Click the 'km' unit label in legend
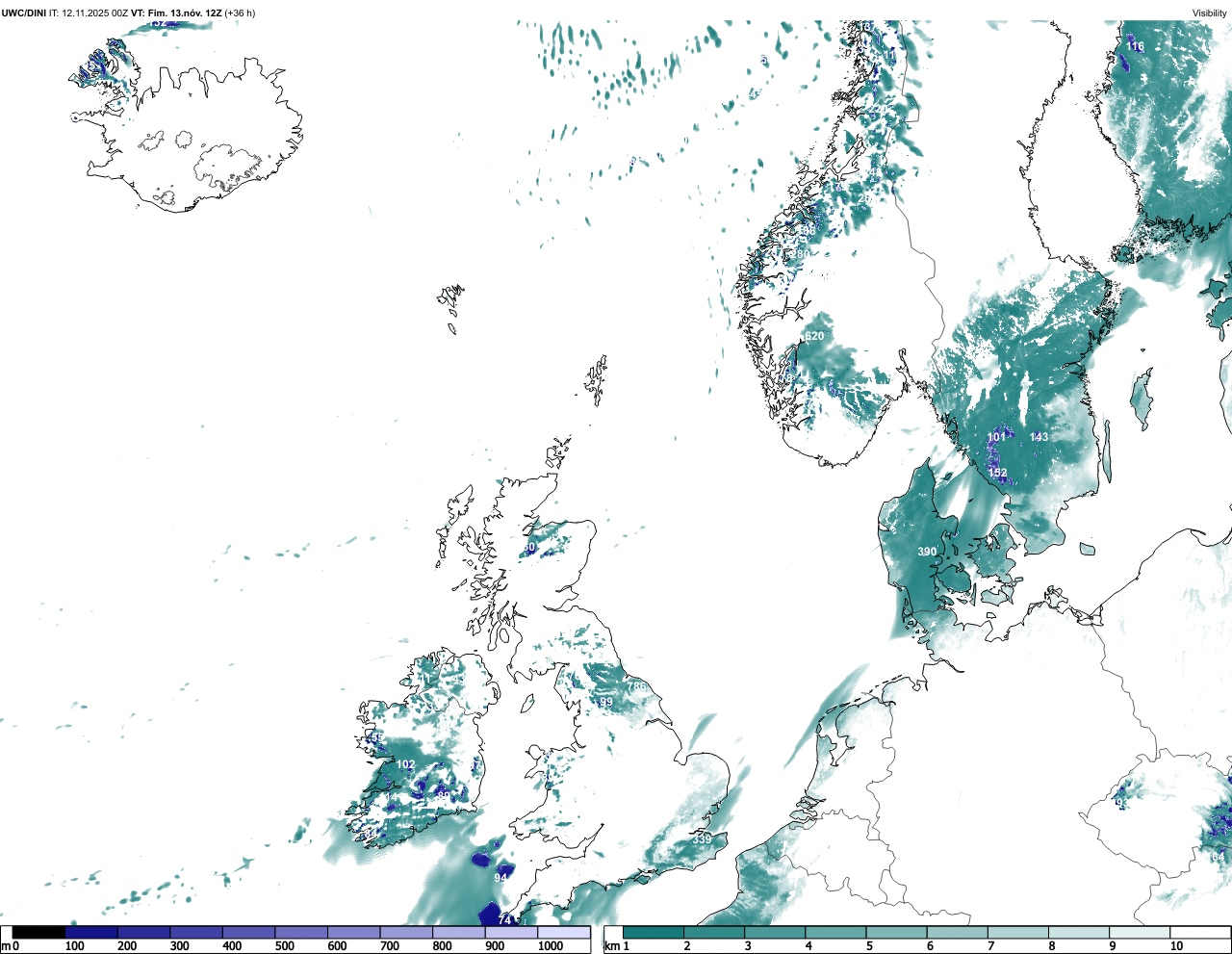Image resolution: width=1232 pixels, height=954 pixels. coord(610,946)
